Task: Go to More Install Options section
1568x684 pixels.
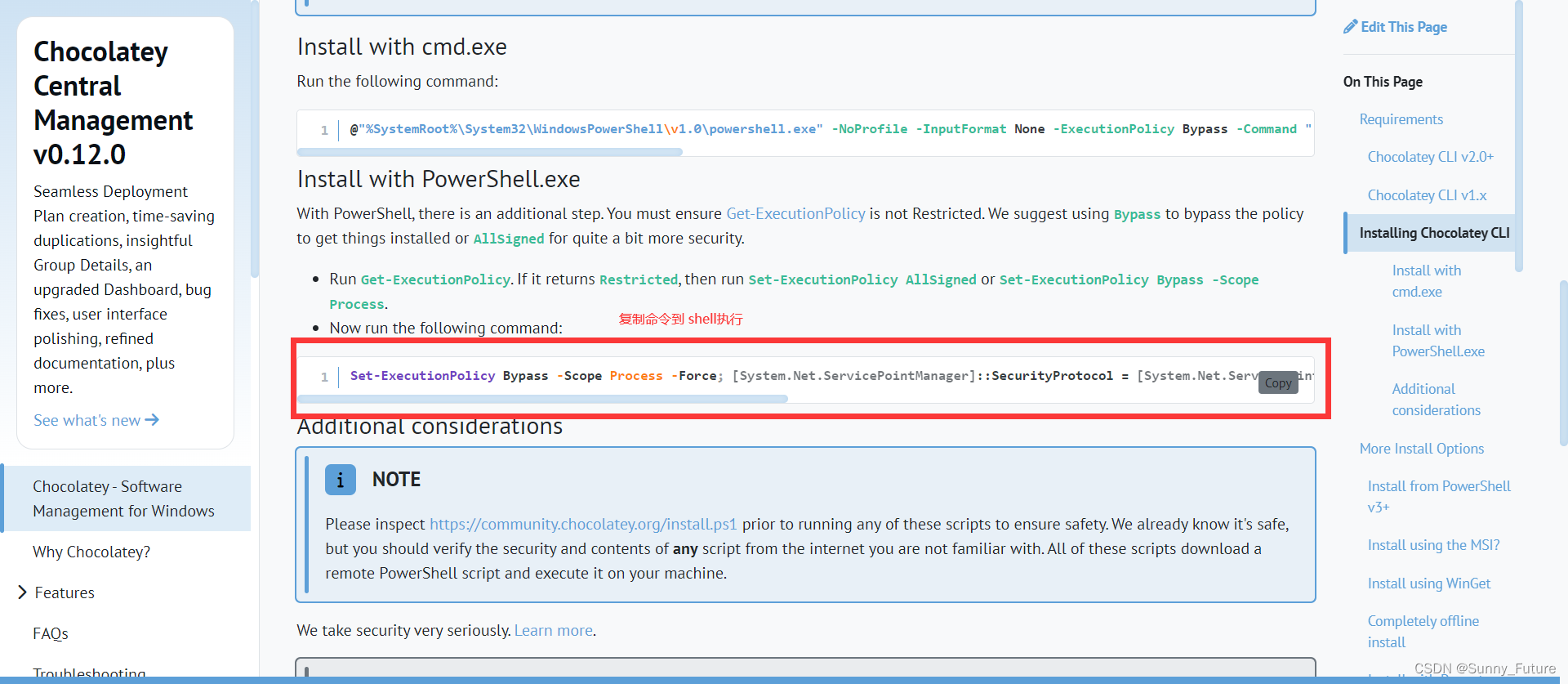Action: coord(1422,449)
